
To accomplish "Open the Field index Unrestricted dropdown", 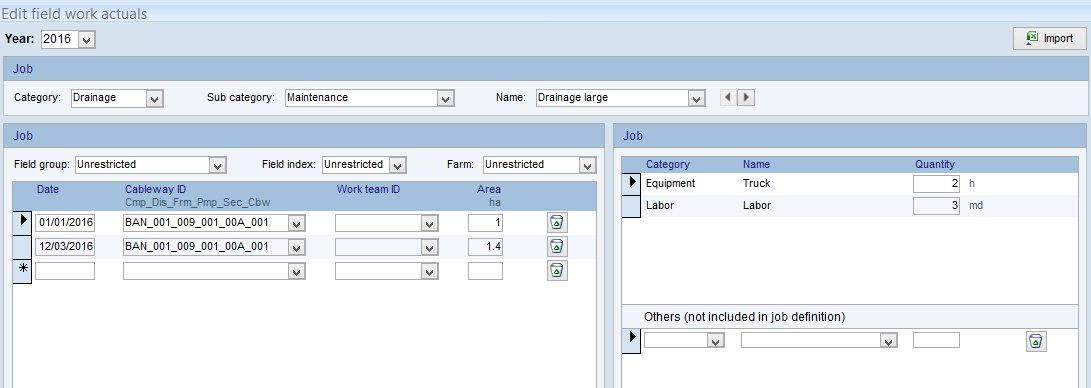I will click(397, 165).
